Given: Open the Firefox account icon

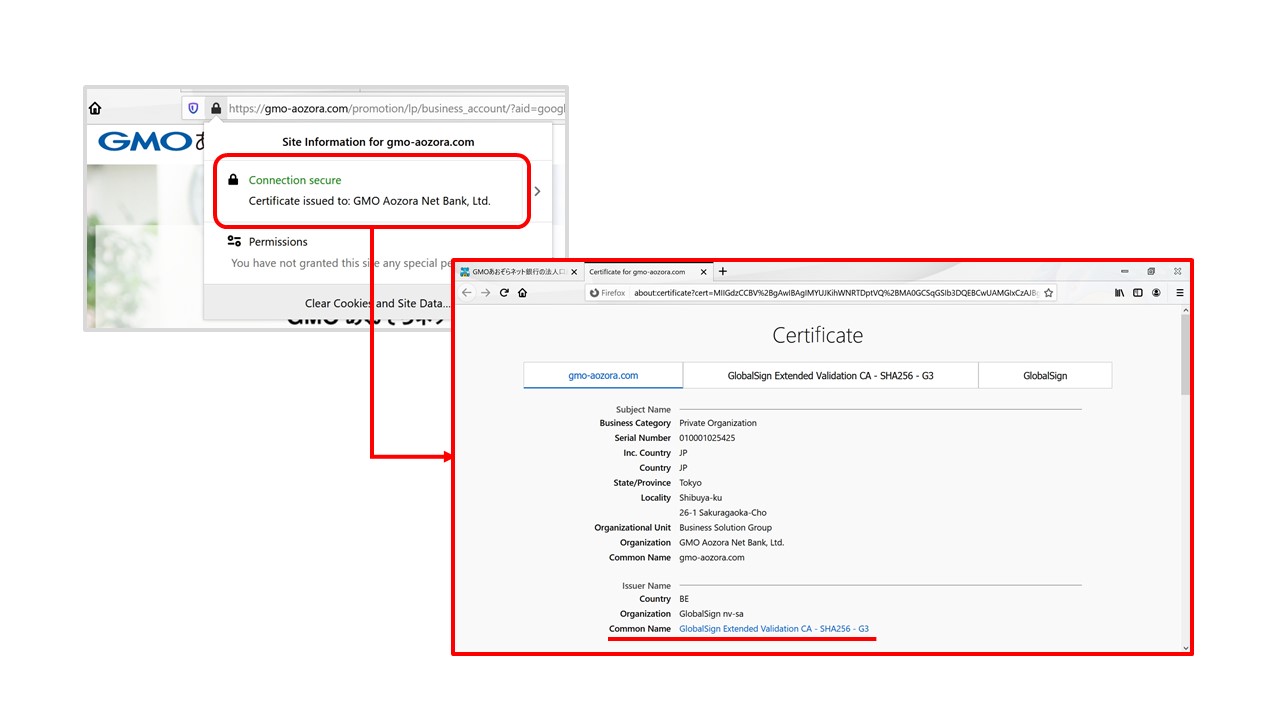Looking at the screenshot, I should (x=1156, y=293).
